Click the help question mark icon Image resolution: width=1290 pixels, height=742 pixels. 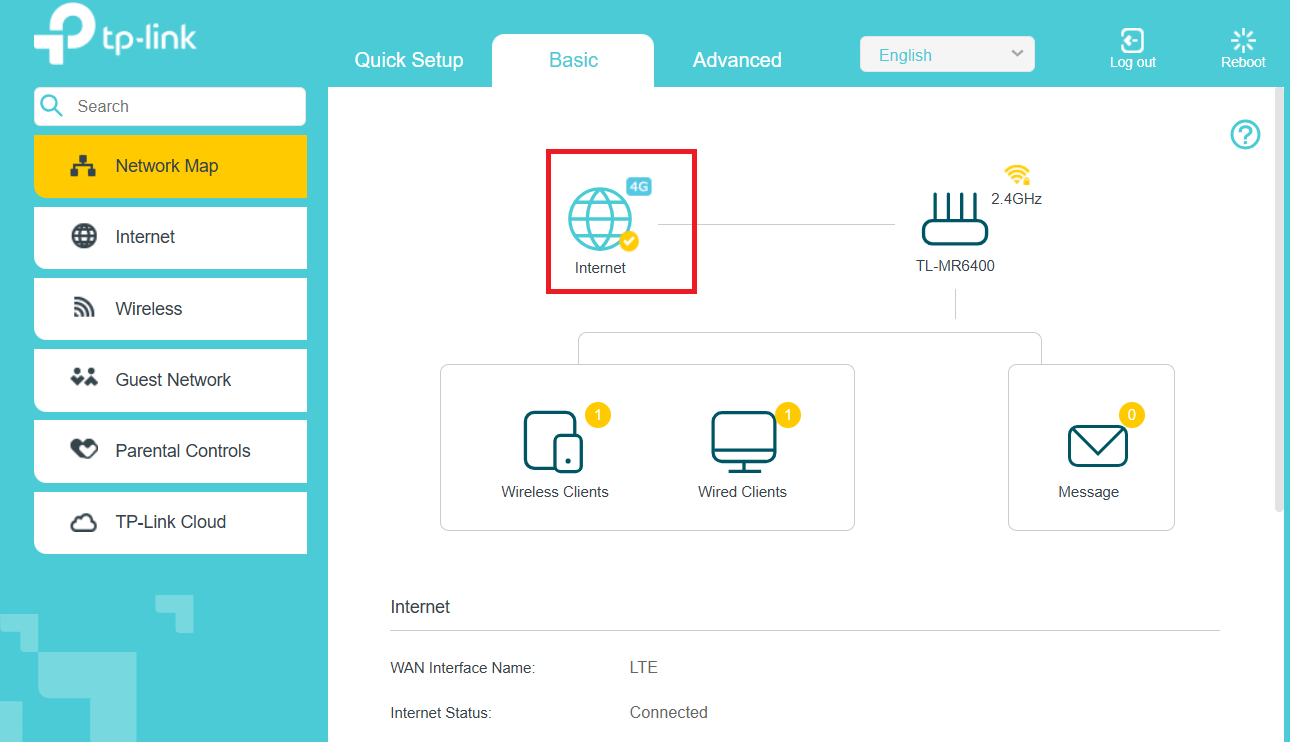(x=1245, y=135)
